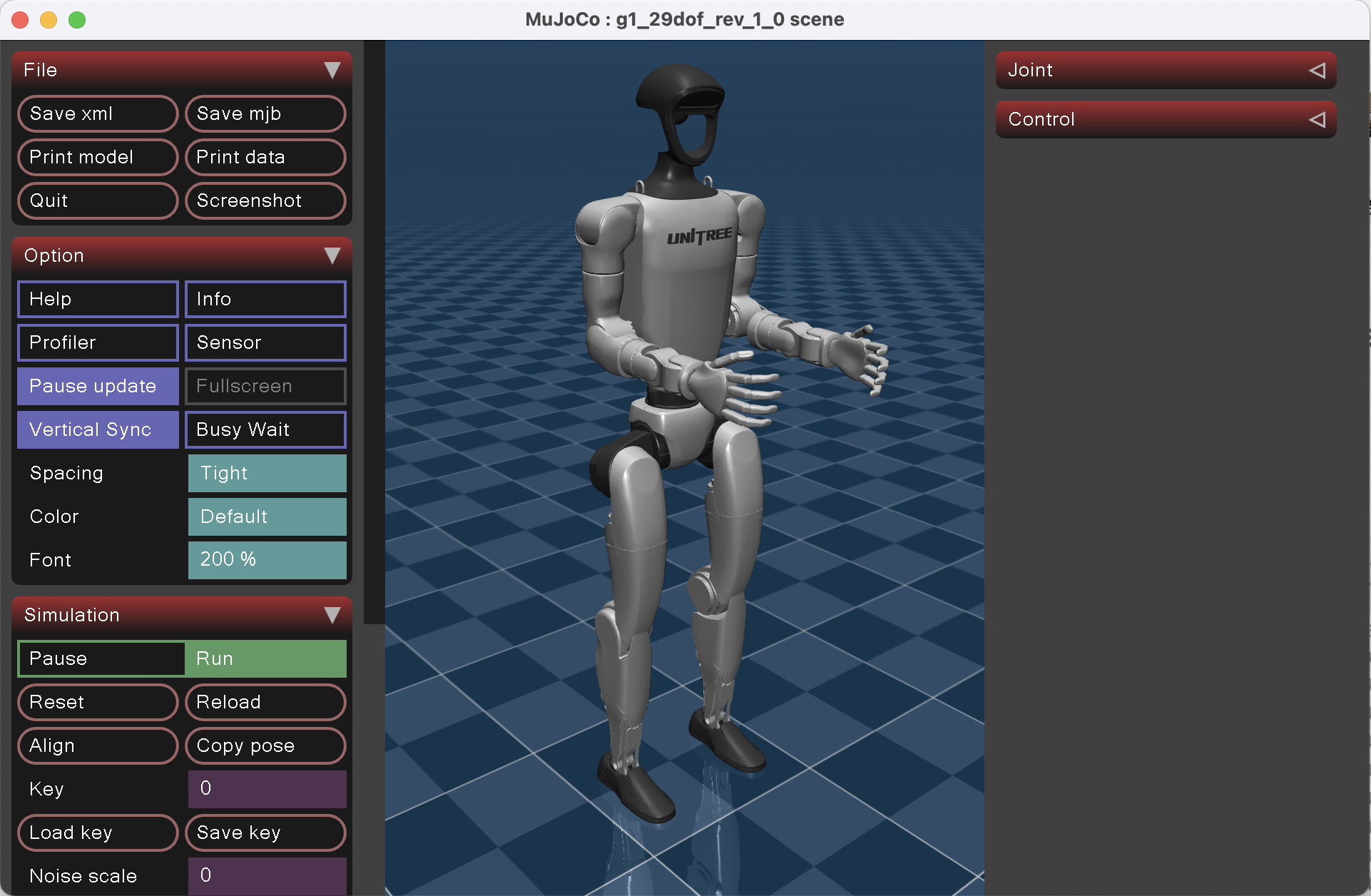Screen dimensions: 1371x896
Task: Click the Print model button
Action: pyautogui.click(x=98, y=157)
